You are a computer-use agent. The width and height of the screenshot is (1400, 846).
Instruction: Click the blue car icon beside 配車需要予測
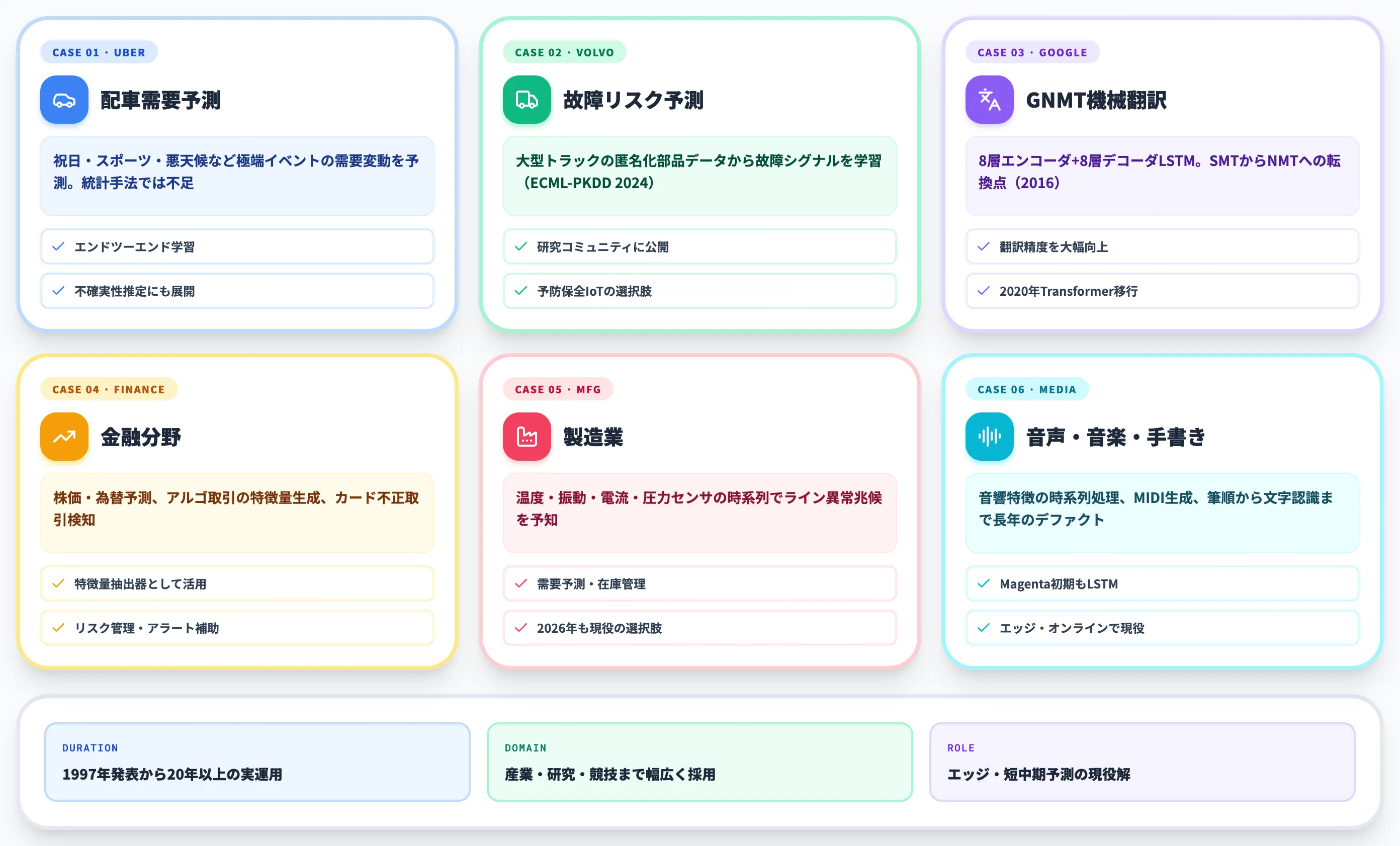pyautogui.click(x=64, y=100)
